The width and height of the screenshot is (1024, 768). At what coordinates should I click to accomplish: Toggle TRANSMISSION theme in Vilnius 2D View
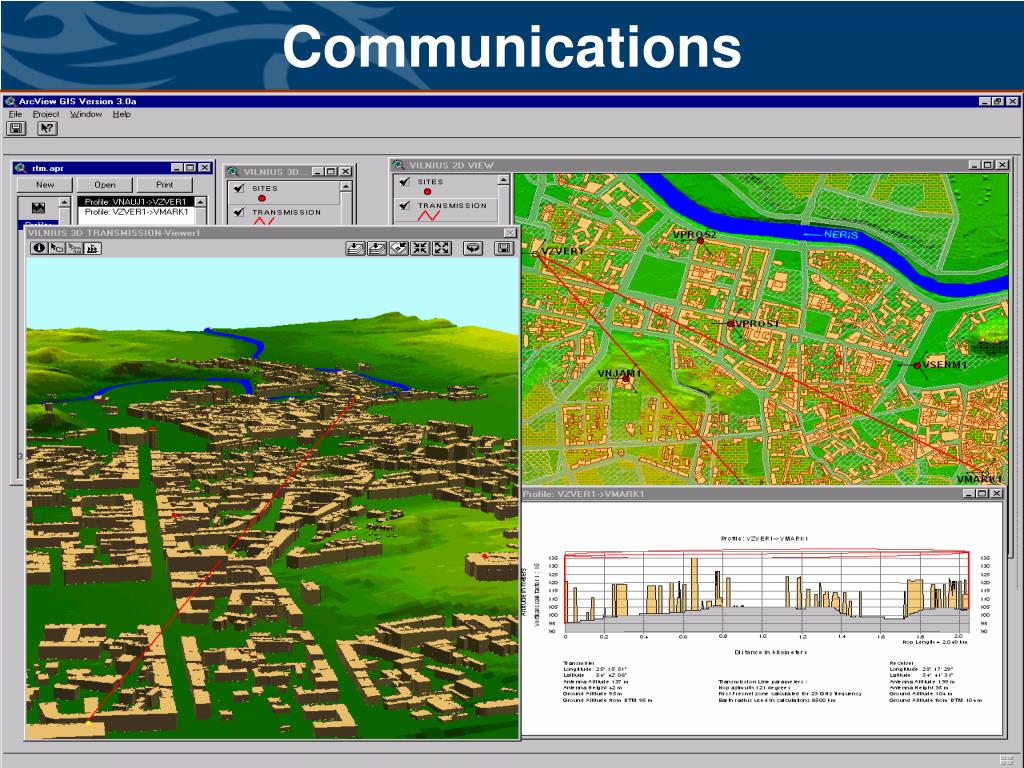pyautogui.click(x=403, y=206)
